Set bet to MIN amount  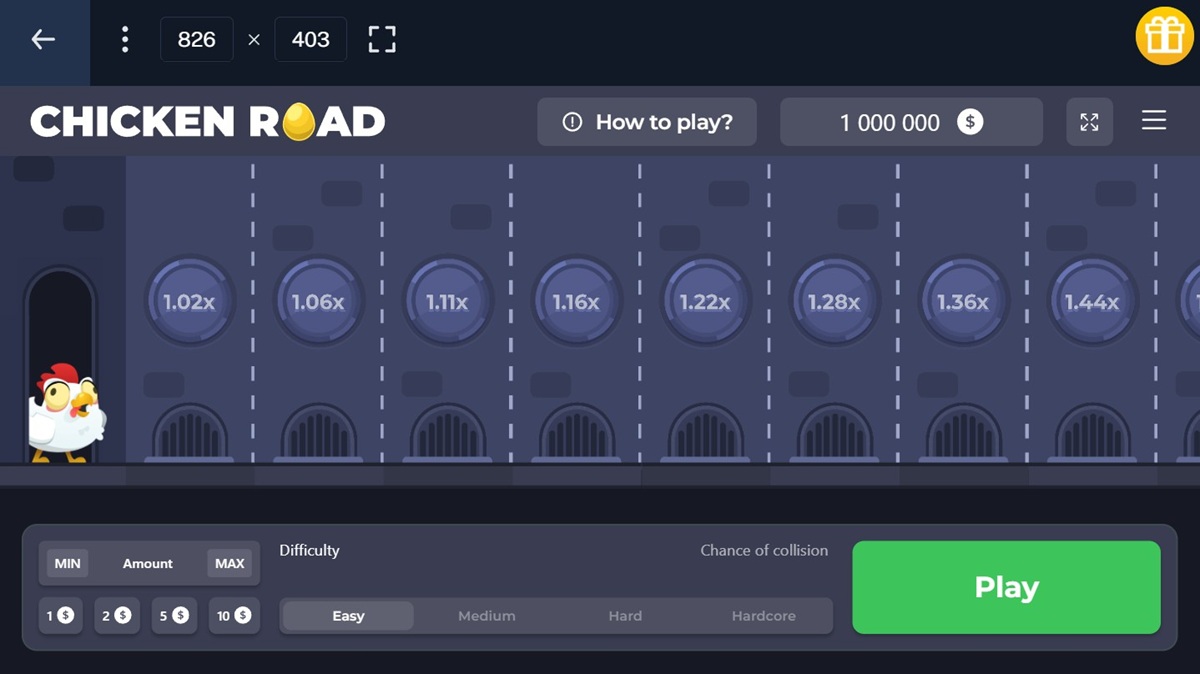point(68,563)
